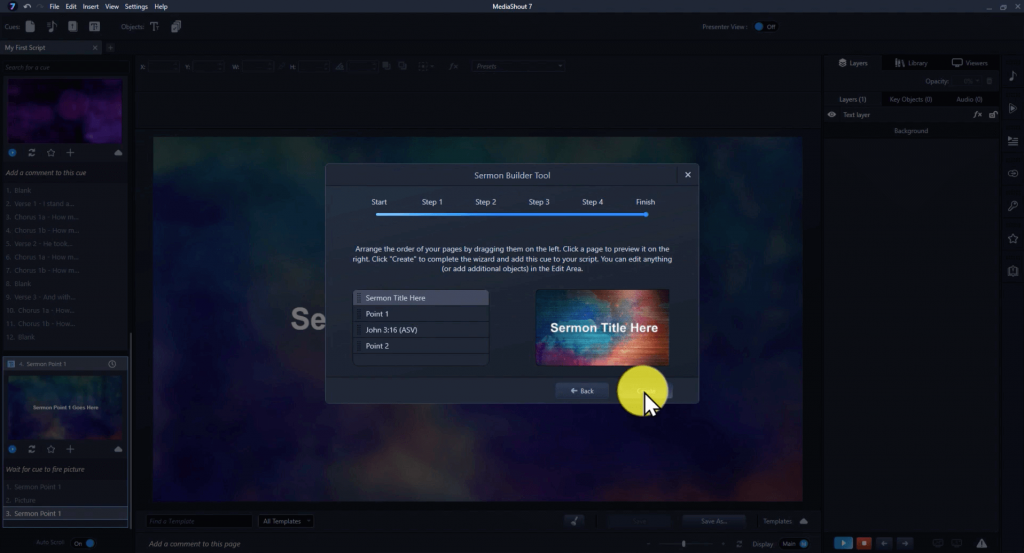Click the trash icon beside Opacity
Viewport: 1024px width, 553px height.
[x=989, y=81]
